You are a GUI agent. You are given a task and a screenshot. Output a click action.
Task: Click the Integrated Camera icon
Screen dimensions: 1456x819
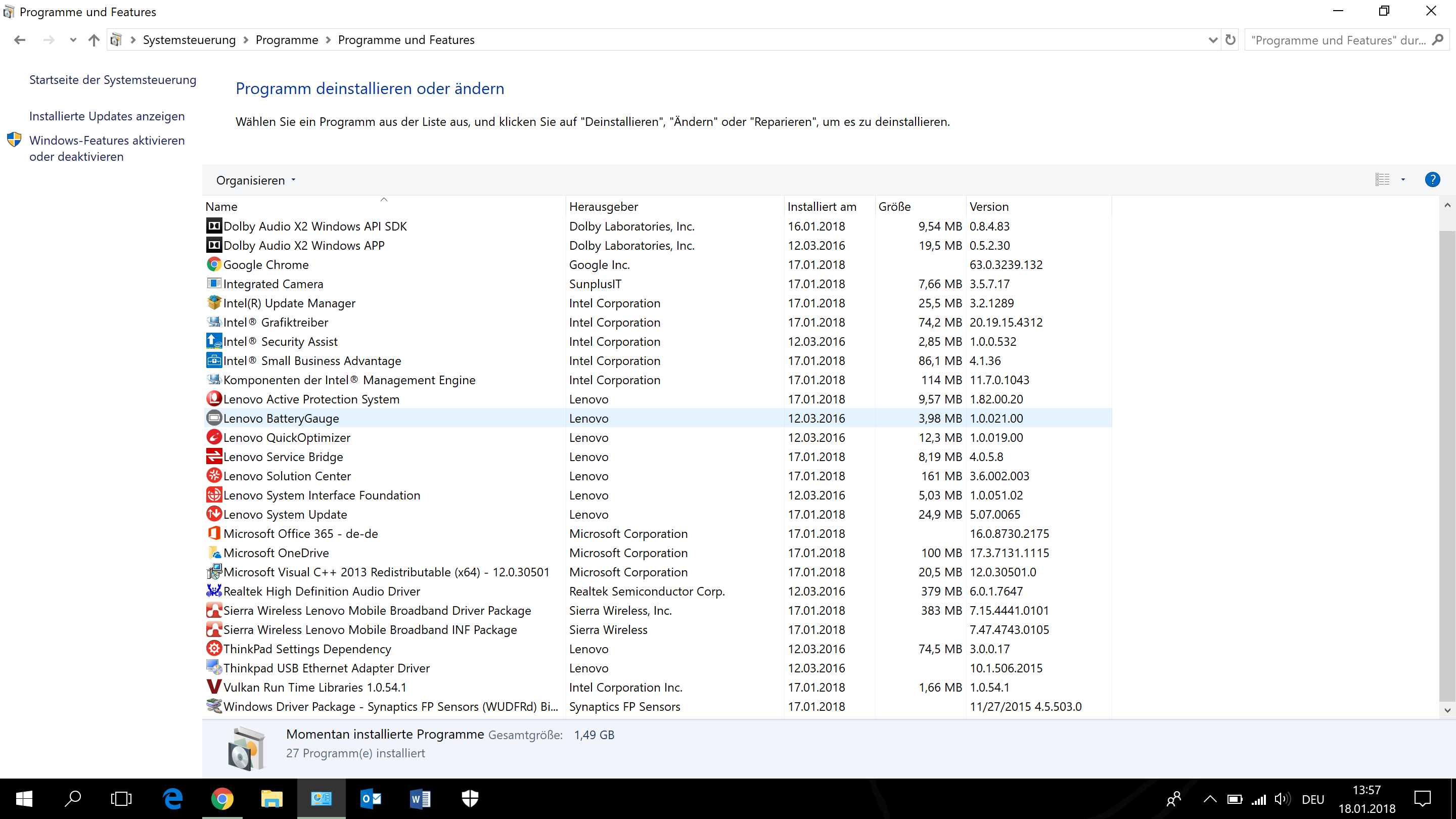214,284
